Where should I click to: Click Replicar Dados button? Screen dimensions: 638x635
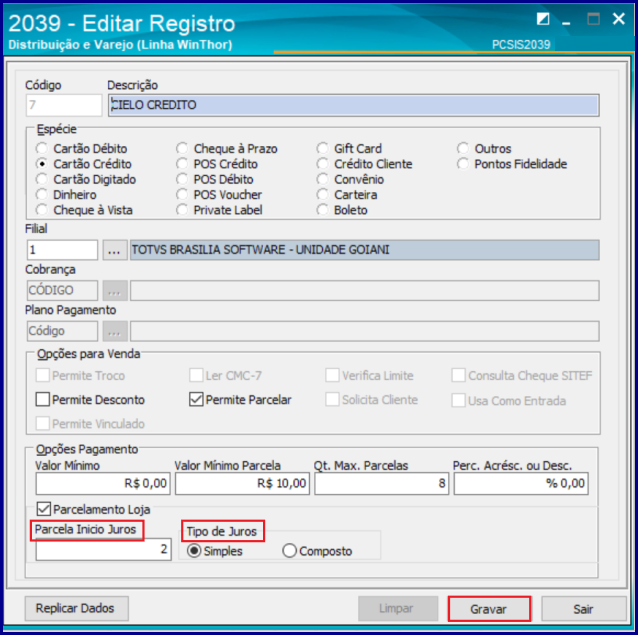point(76,609)
